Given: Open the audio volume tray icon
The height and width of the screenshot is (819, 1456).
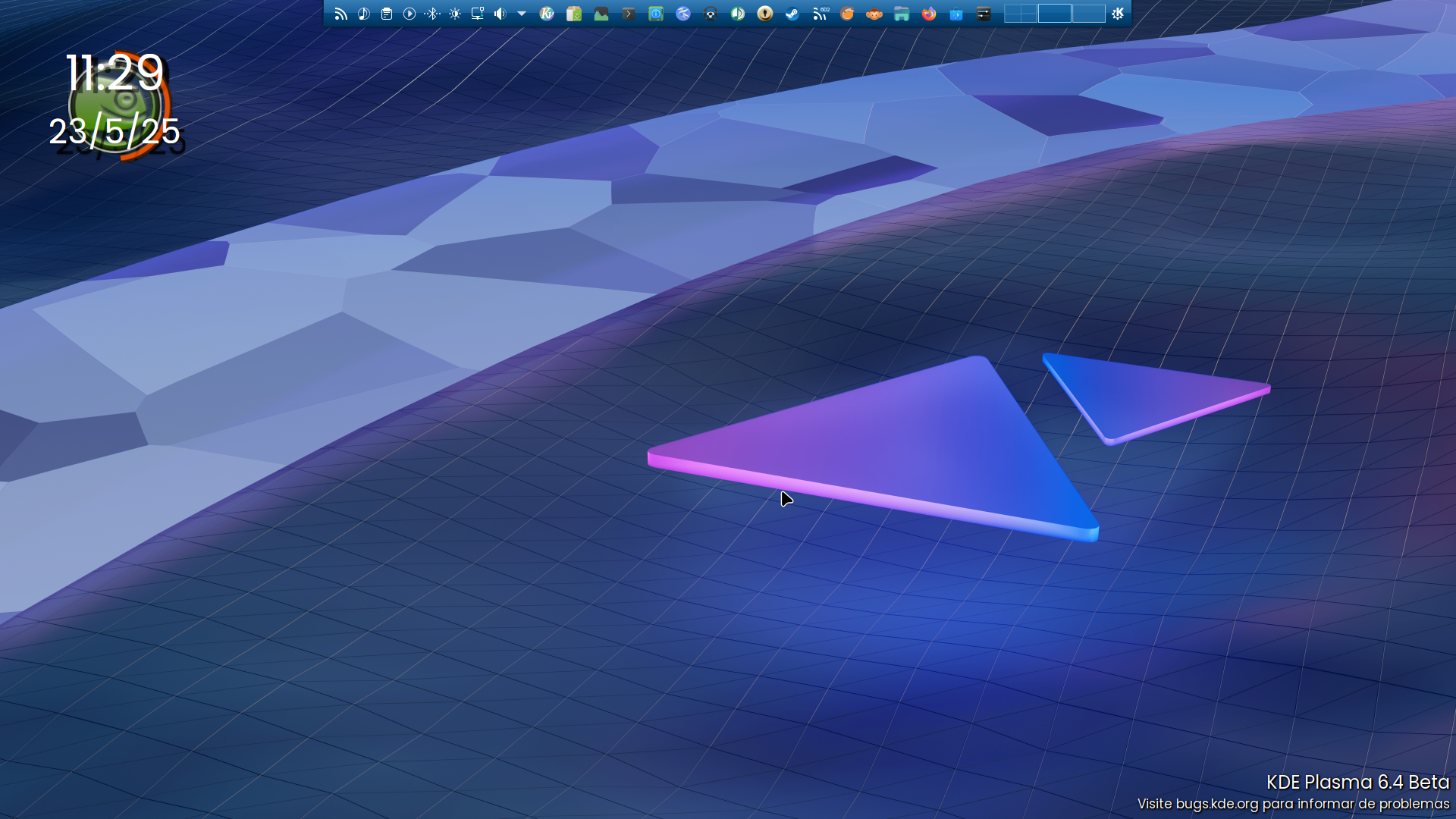Looking at the screenshot, I should [500, 14].
